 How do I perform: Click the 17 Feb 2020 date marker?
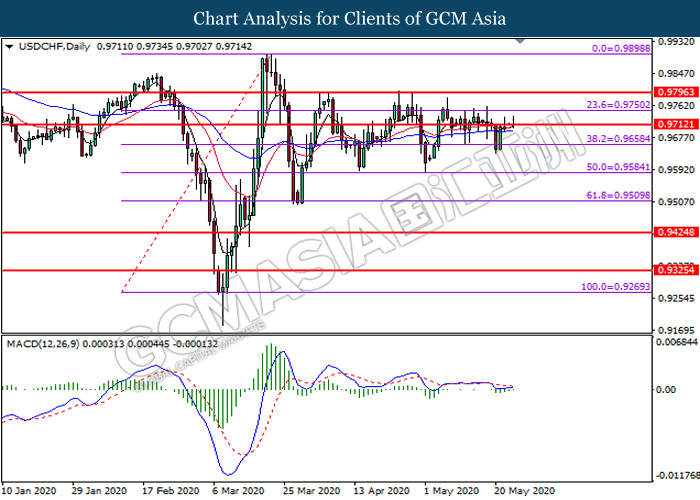point(171,491)
